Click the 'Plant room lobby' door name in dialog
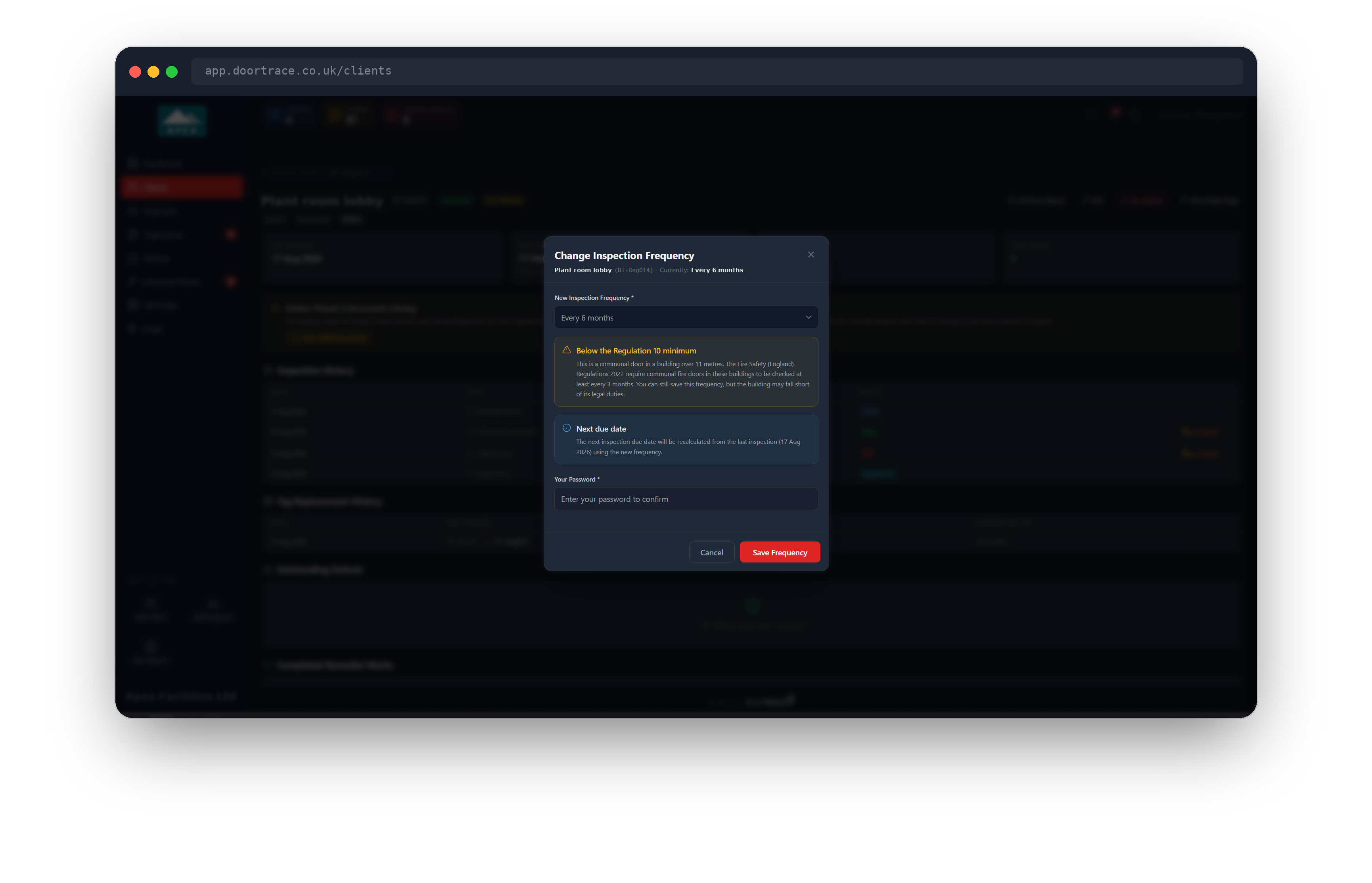The image size is (1372, 883). 583,270
